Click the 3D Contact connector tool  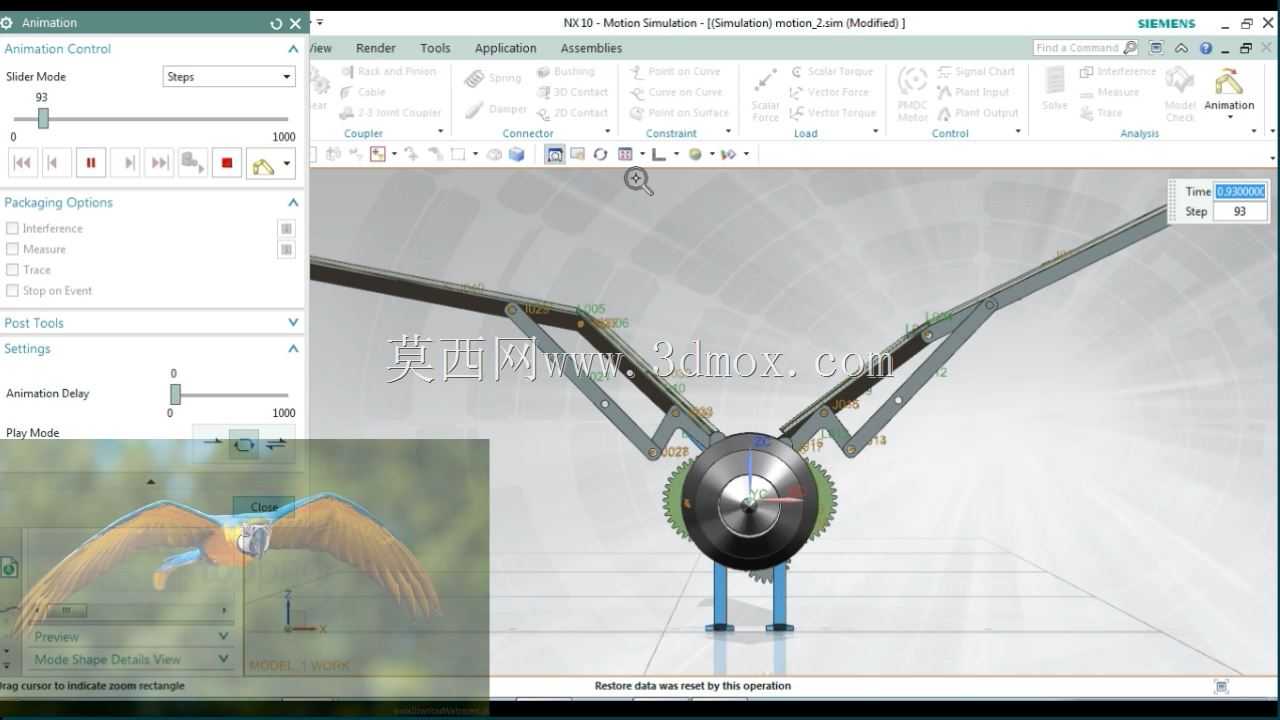(x=572, y=92)
